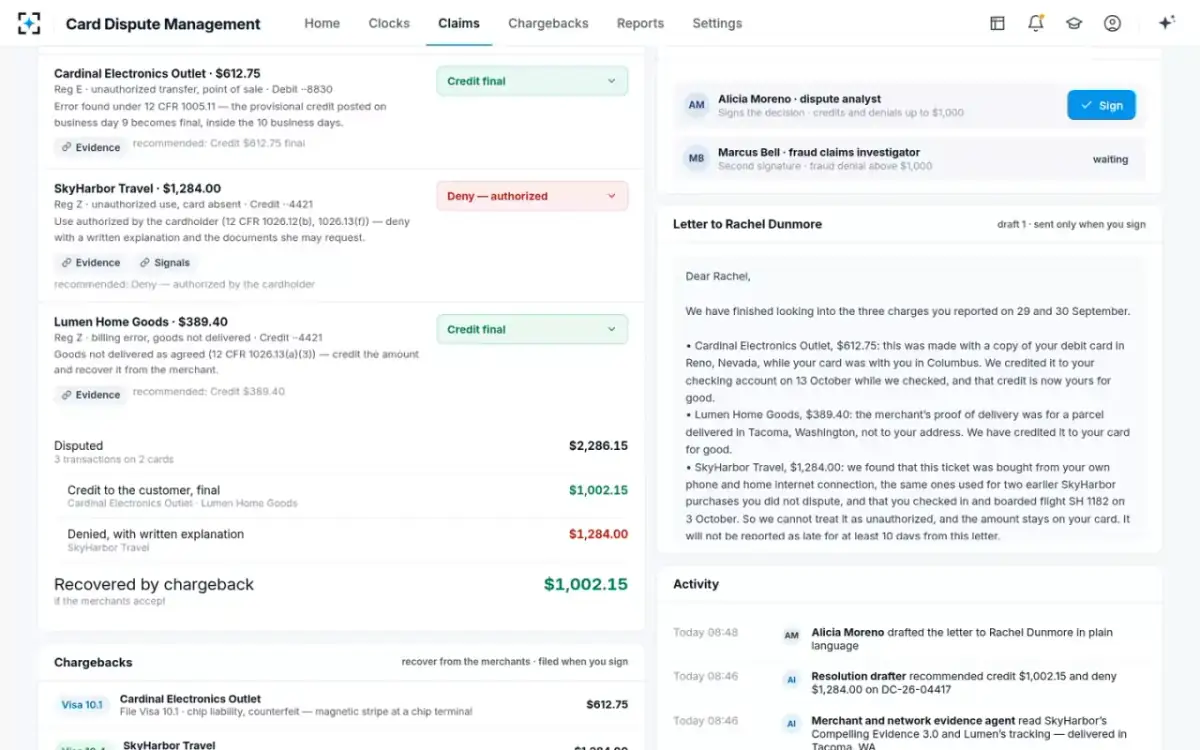Click Marcus Bell's MB avatar
This screenshot has width=1200, height=750.
[696, 158]
